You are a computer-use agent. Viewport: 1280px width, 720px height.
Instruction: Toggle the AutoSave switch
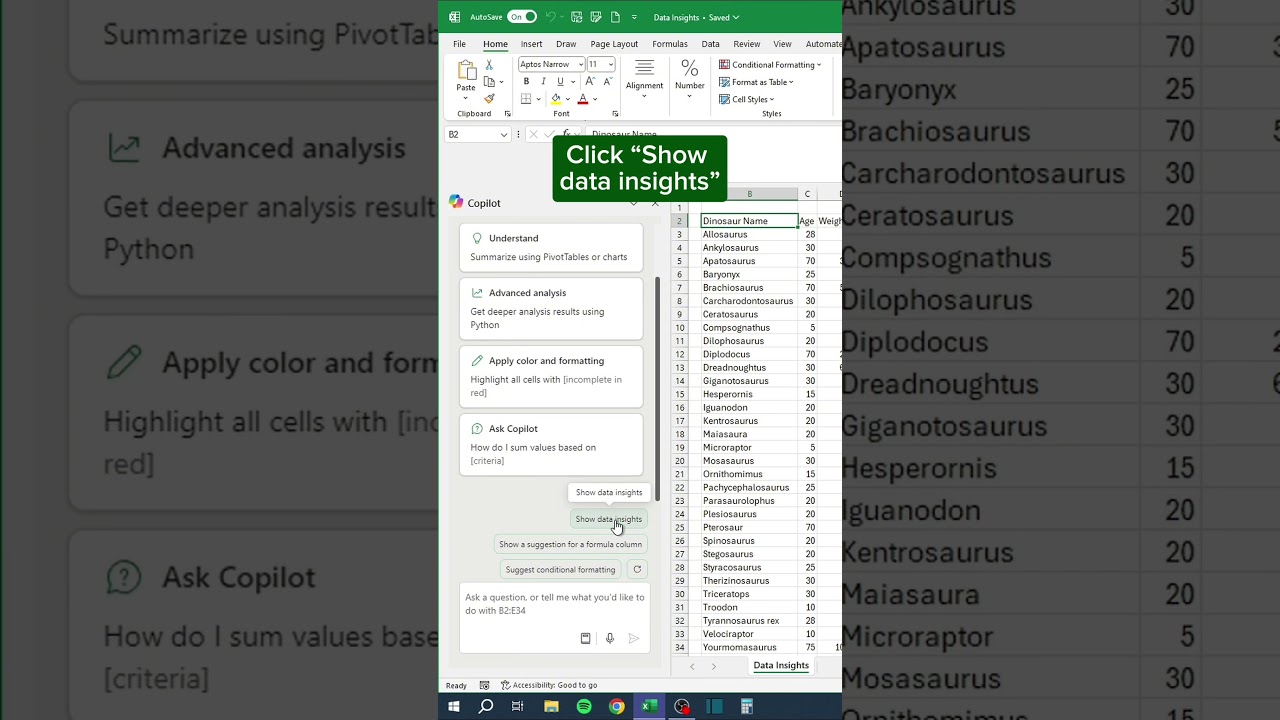click(522, 17)
